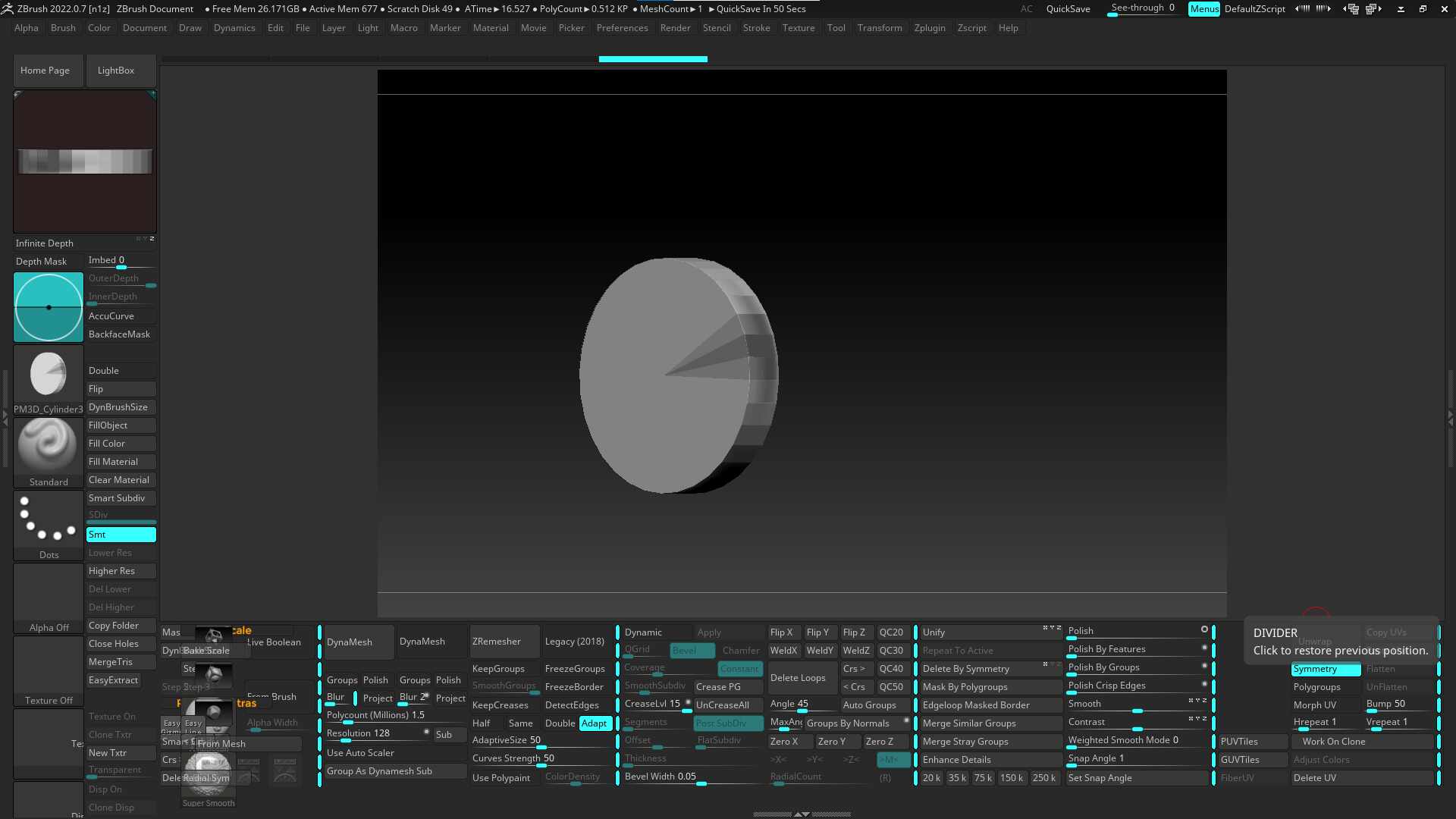Click the Texture Off selector
Viewport: 1456px width, 819px height.
coord(49,670)
